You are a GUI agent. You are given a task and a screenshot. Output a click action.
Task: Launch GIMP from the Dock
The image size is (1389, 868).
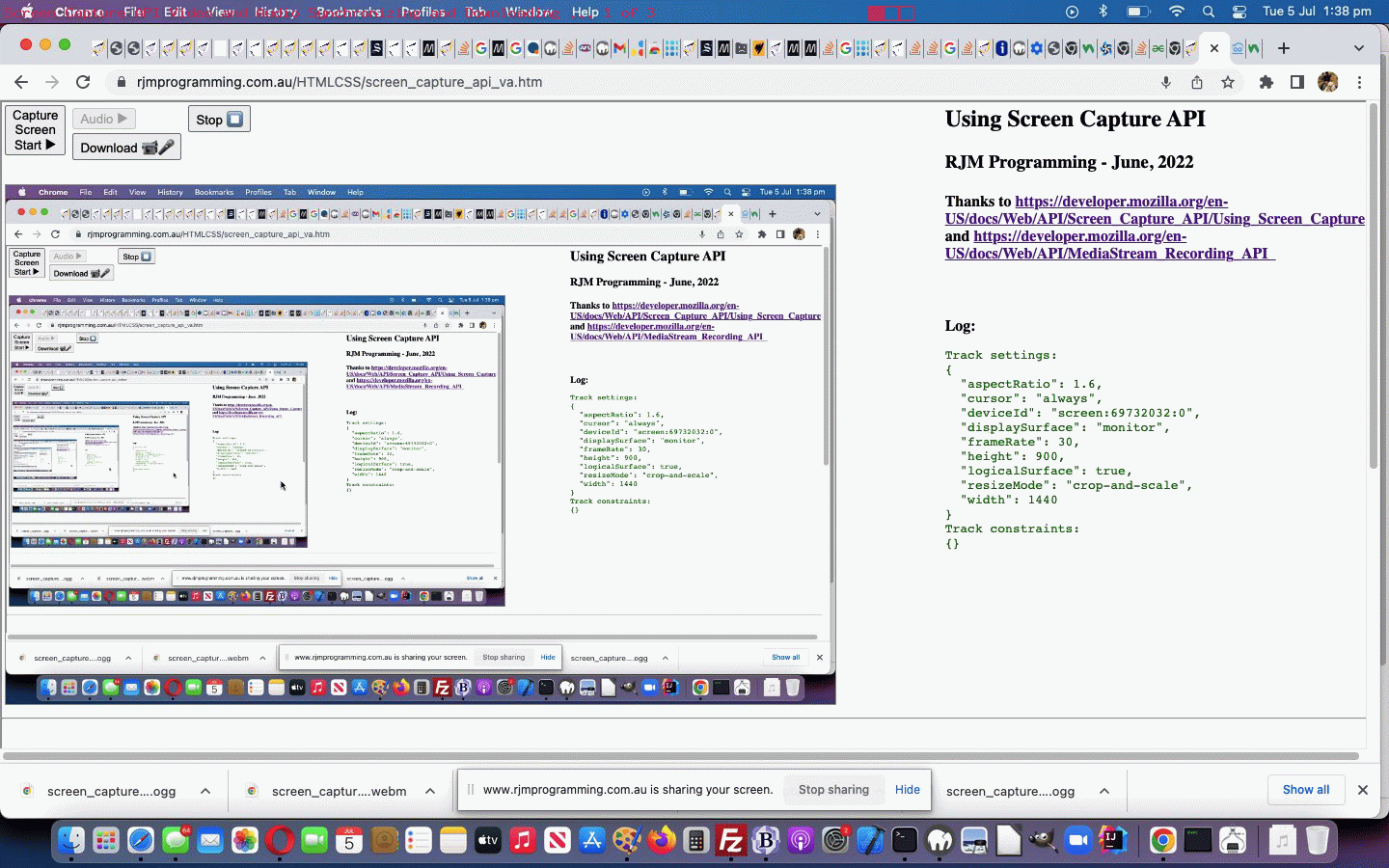pos(628,840)
